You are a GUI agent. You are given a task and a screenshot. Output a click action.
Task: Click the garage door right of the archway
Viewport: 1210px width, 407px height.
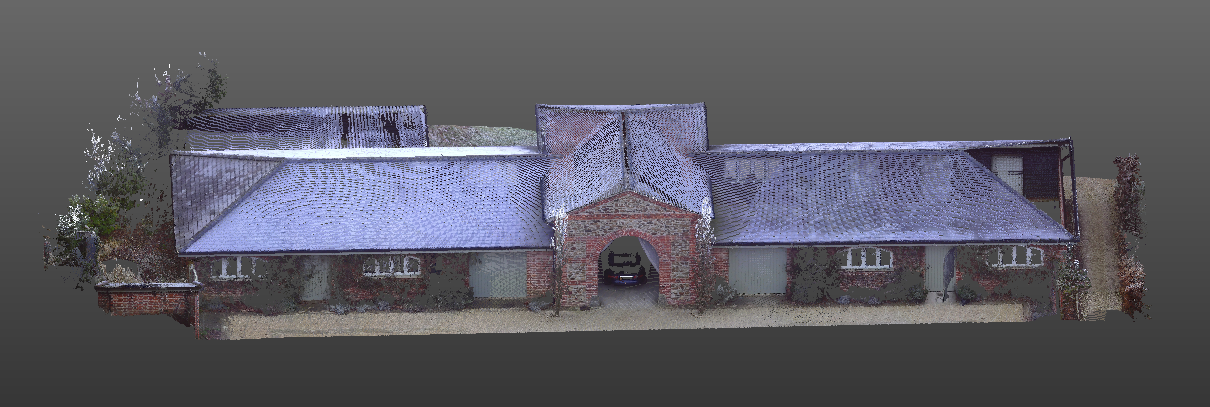click(x=757, y=271)
